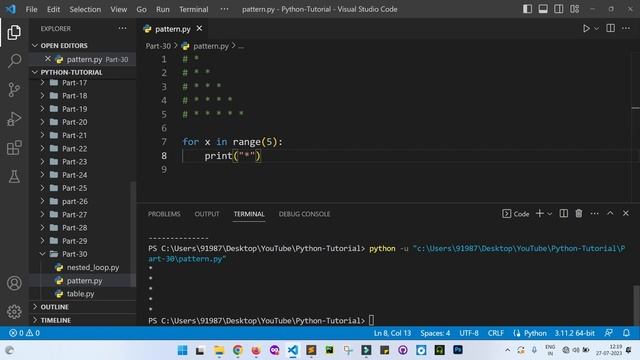
Task: Open editor More Actions ellipsis
Action: tap(626, 28)
